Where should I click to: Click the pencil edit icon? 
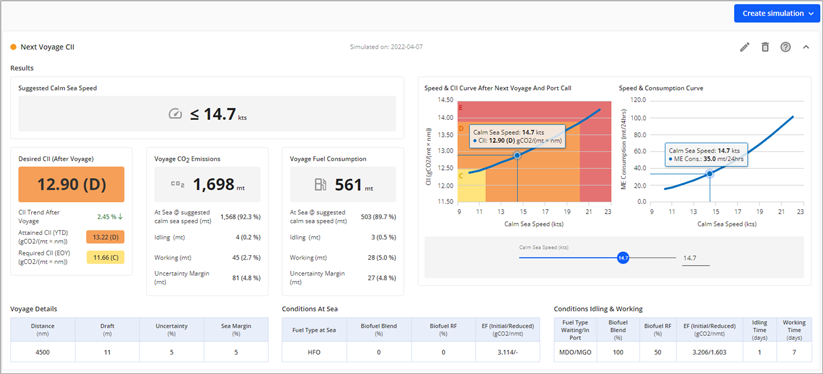pos(744,47)
